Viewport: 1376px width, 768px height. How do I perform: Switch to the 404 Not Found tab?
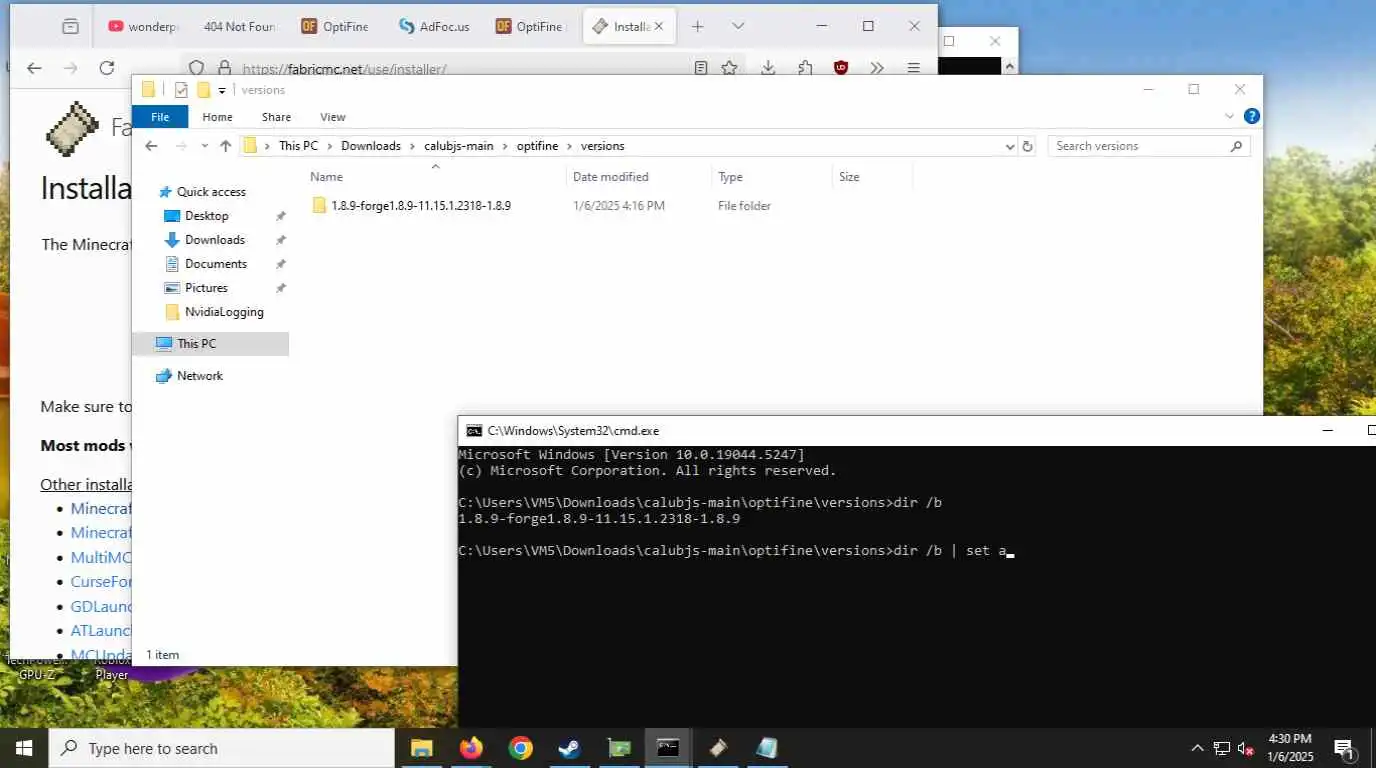[x=239, y=27]
